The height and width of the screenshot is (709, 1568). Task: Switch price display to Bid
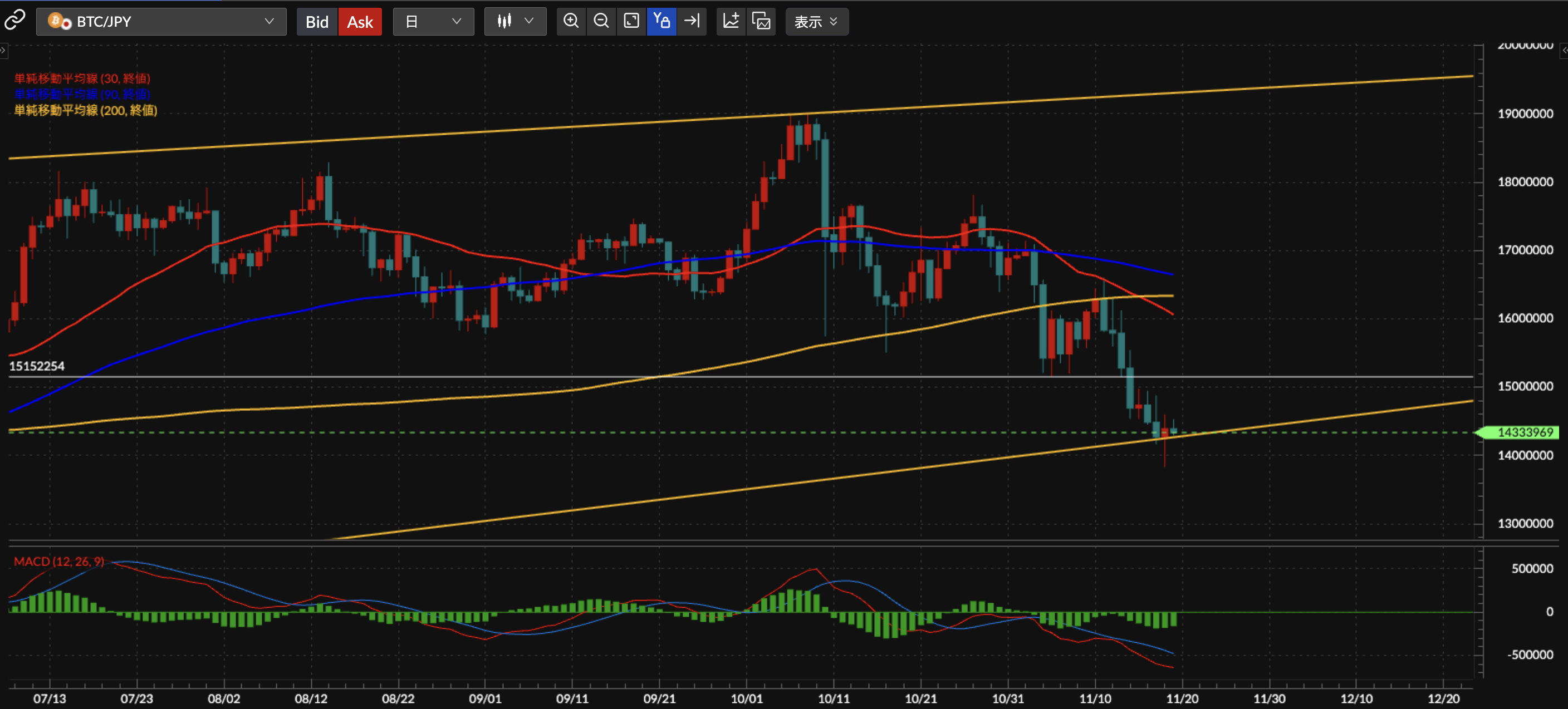point(316,22)
